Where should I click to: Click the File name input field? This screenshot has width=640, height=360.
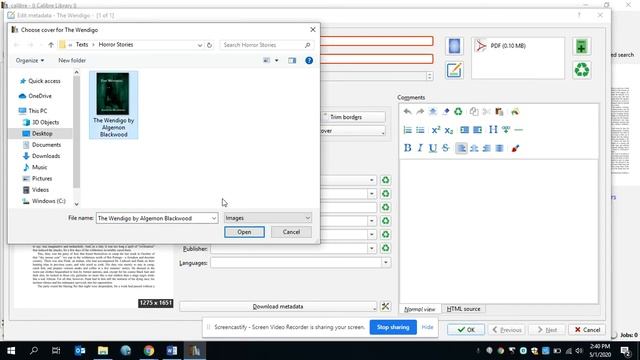(153, 218)
